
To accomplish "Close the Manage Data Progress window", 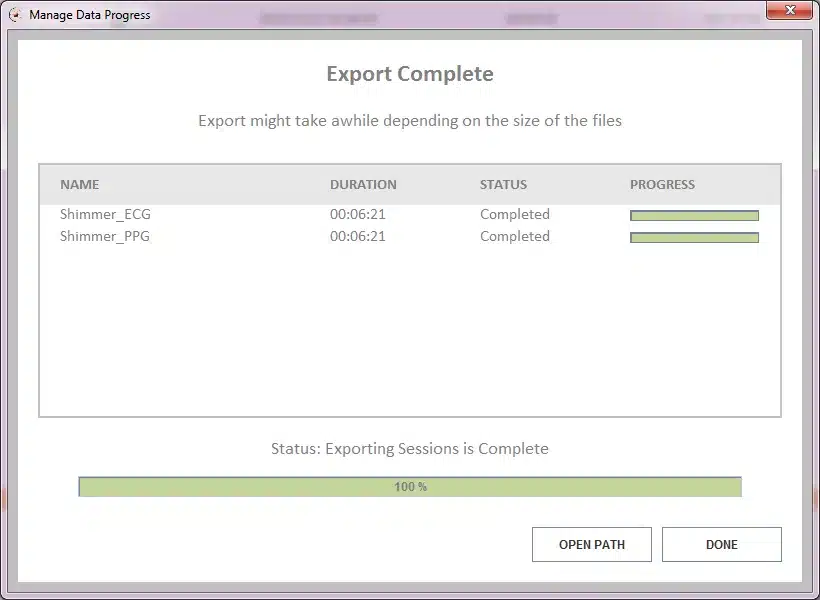I will [x=790, y=10].
